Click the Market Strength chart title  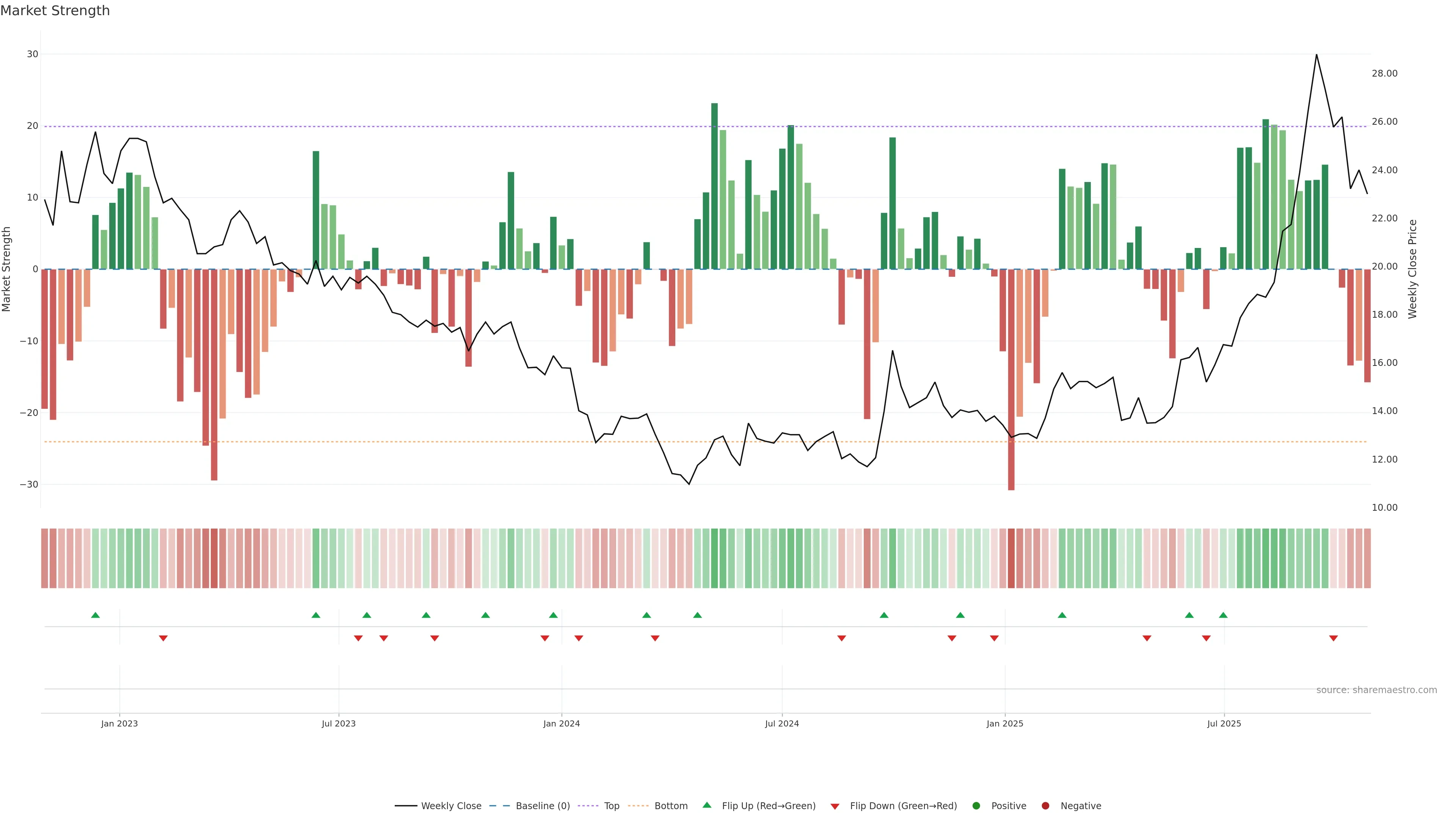pos(55,11)
